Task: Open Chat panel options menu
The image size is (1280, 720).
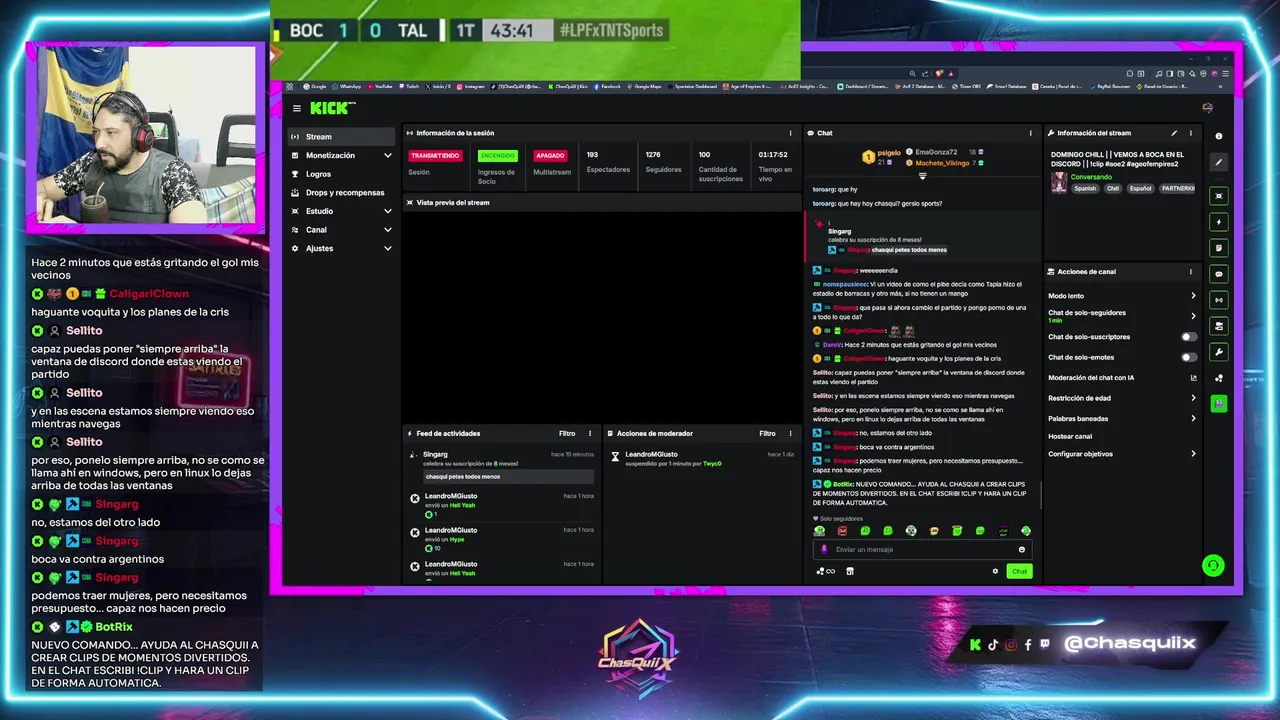Action: coord(1030,133)
